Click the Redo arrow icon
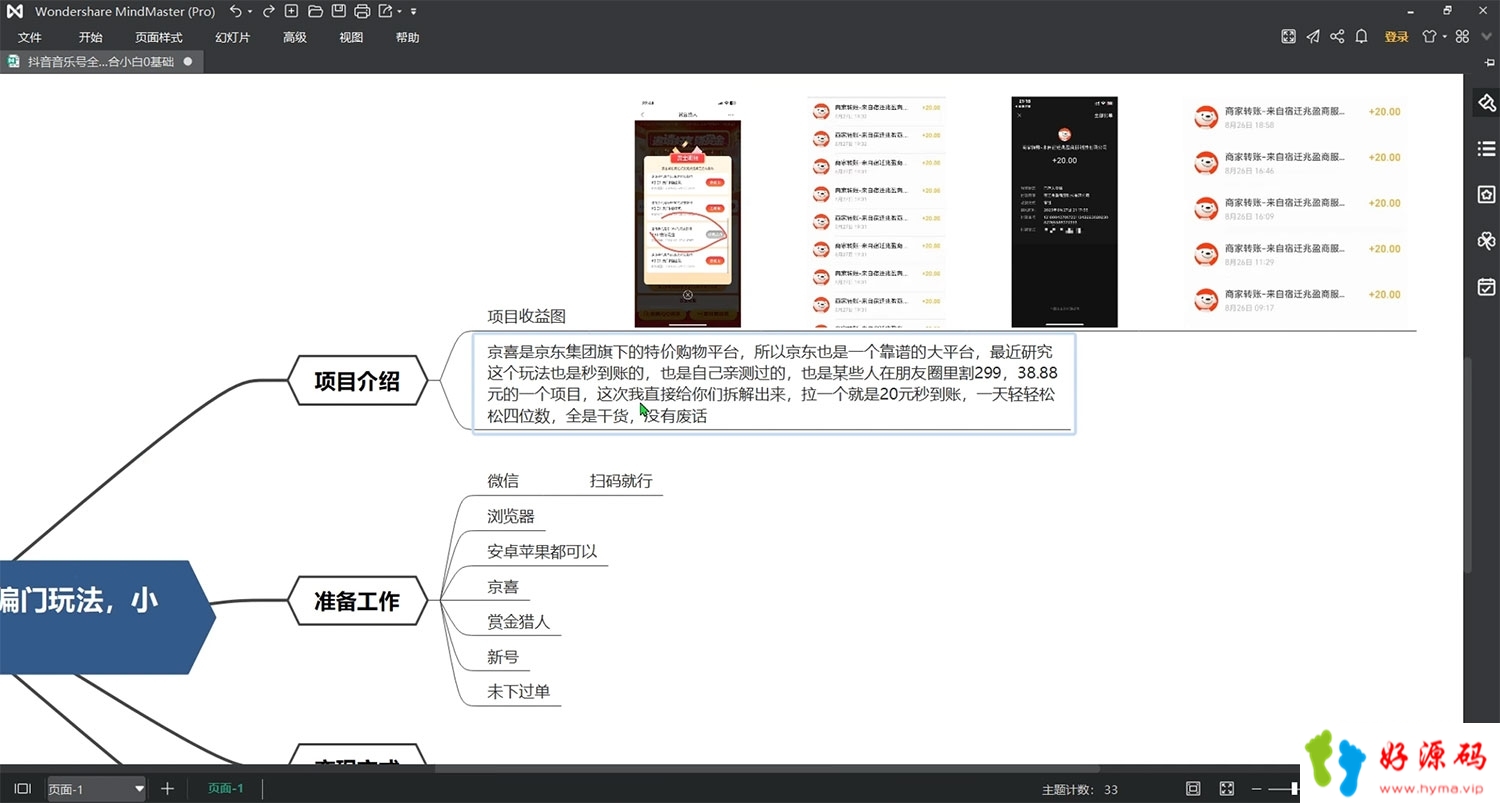1500x803 pixels. pos(268,11)
